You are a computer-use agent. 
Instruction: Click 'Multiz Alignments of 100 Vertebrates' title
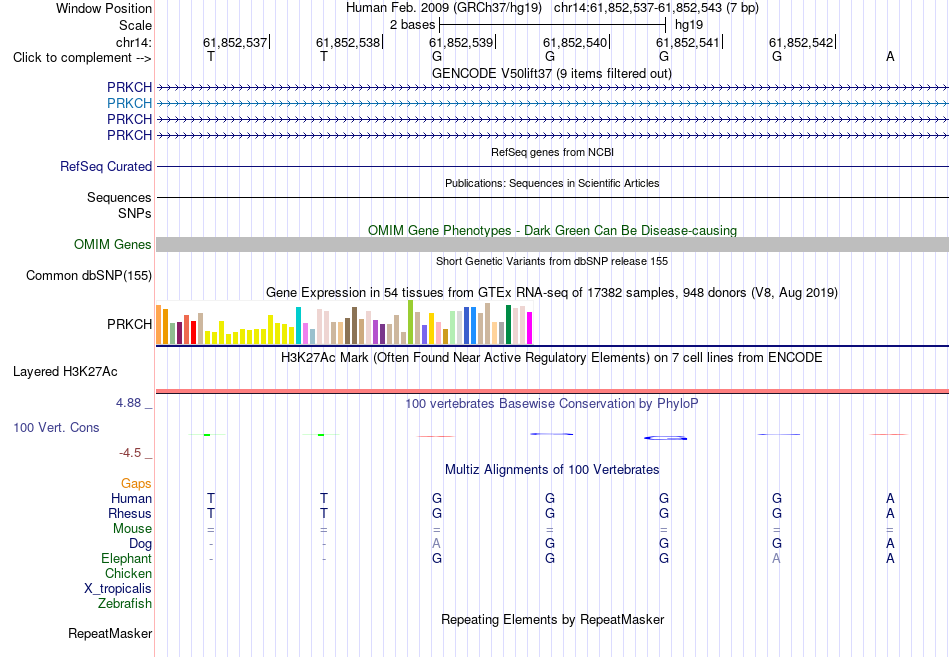pos(552,470)
